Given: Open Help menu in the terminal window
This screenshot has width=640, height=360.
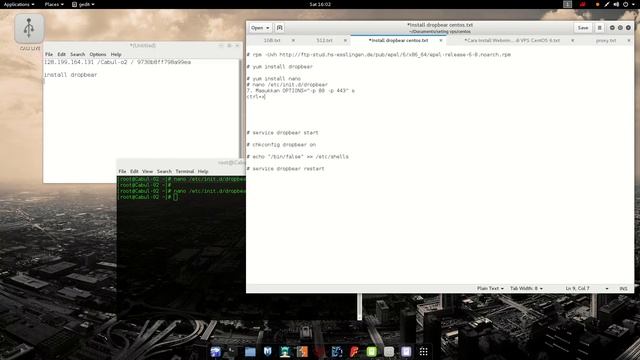Looking at the screenshot, I should coord(203,171).
